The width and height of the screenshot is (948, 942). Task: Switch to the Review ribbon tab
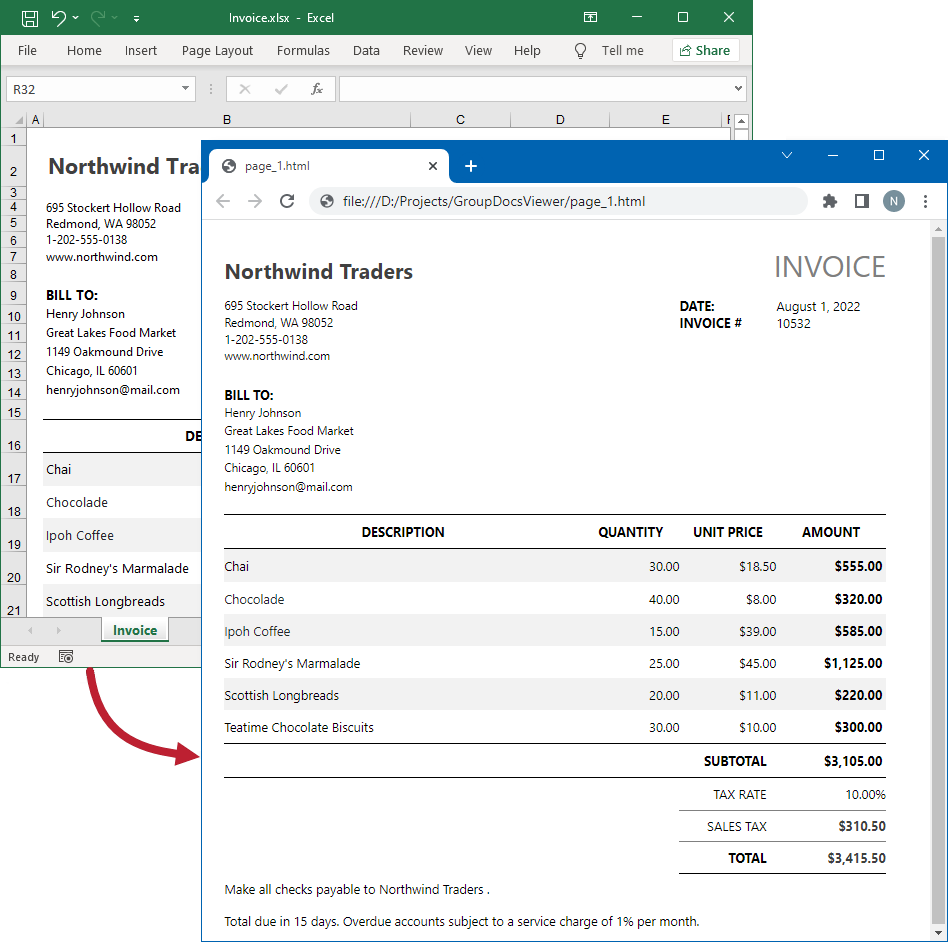pyautogui.click(x=422, y=51)
